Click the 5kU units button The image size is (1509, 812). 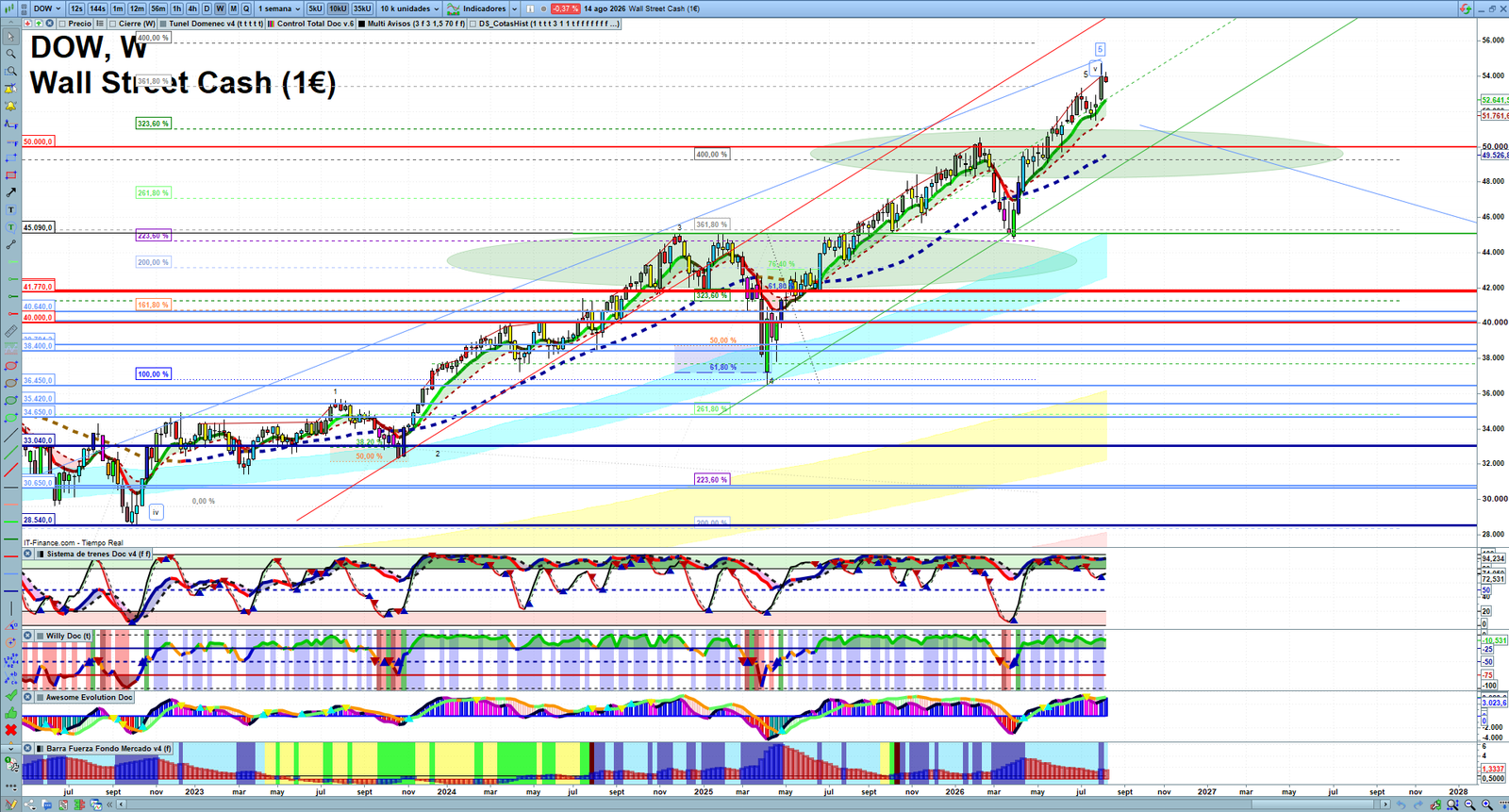(315, 8)
